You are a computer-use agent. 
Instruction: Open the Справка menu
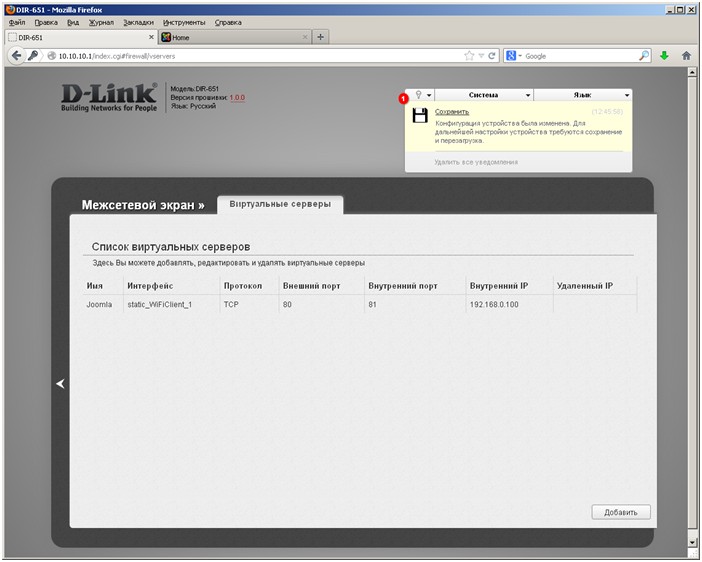click(228, 22)
